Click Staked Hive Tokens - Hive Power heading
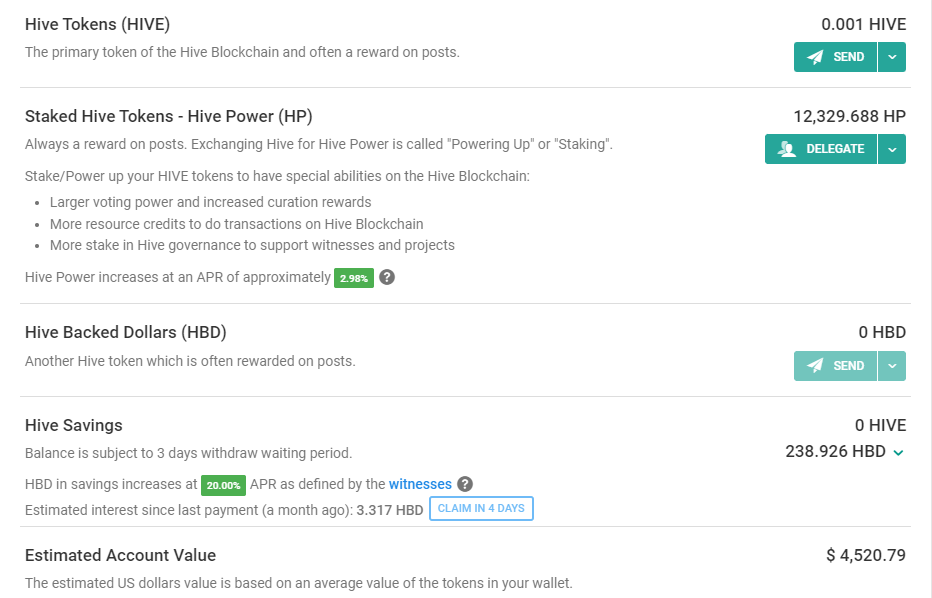The width and height of the screenshot is (932, 598). (x=169, y=117)
